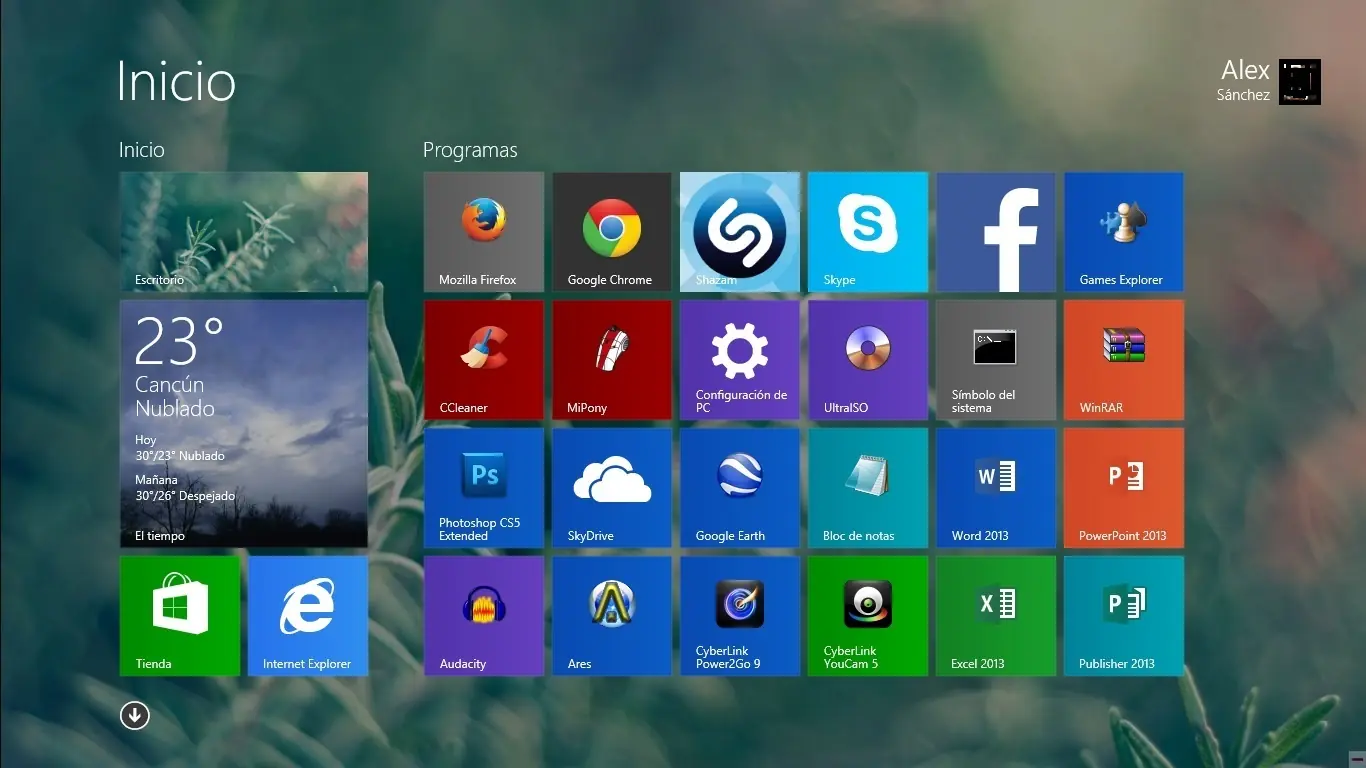Viewport: 1366px width, 768px height.
Task: Open Bloc de notas tile
Action: 868,488
